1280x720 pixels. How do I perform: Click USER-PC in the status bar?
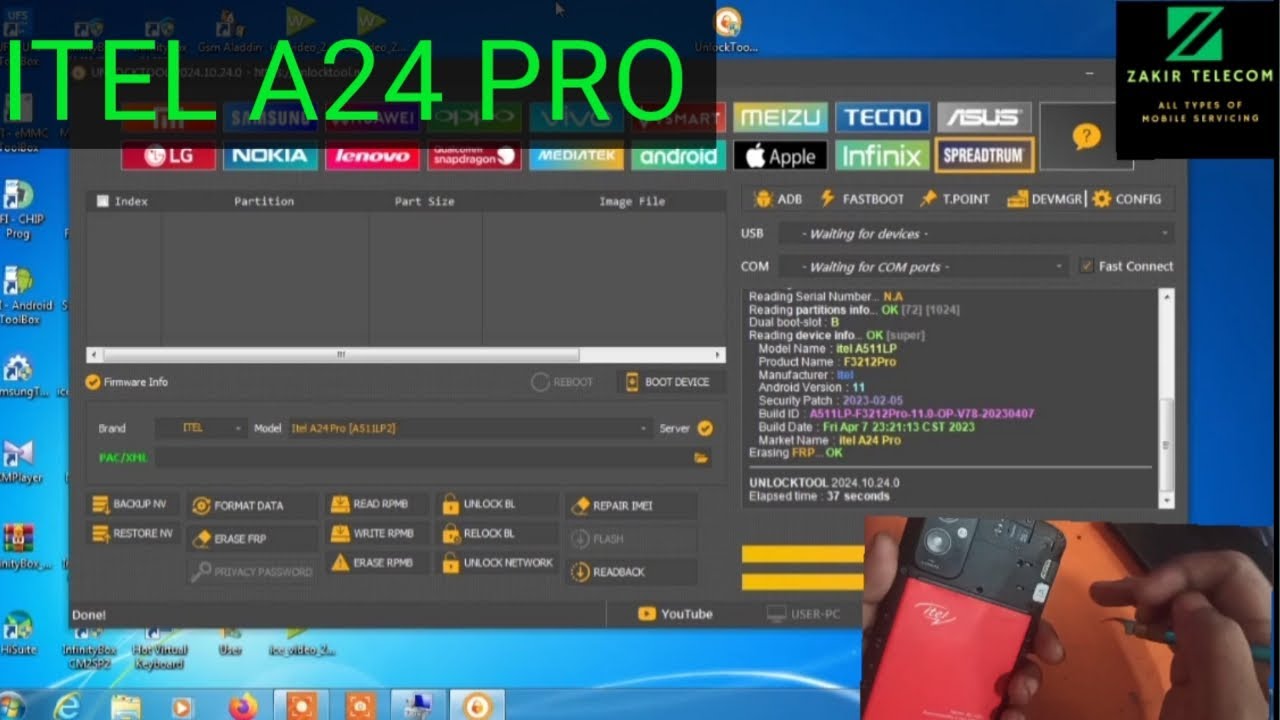pos(803,614)
